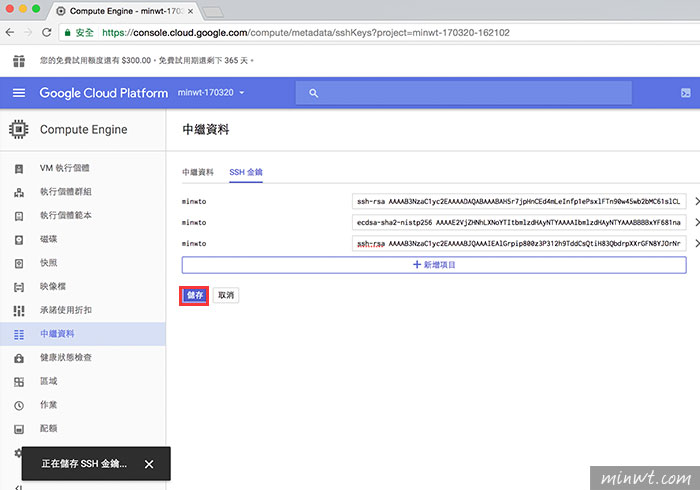The image size is (700, 490).
Task: Click the search input field
Action: click(463, 93)
